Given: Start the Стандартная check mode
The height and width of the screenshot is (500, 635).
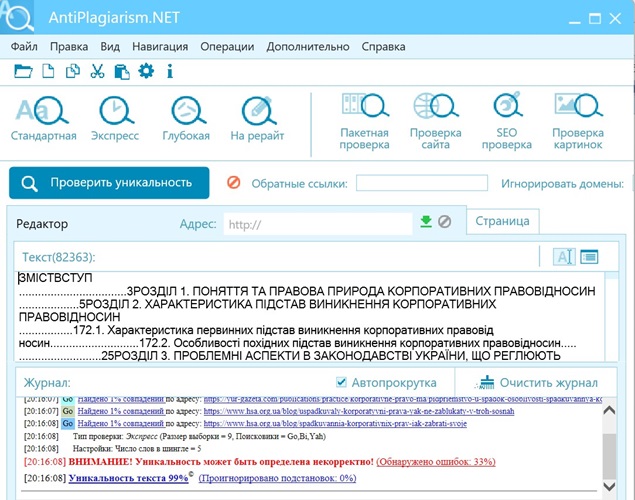Looking at the screenshot, I should coord(43,118).
